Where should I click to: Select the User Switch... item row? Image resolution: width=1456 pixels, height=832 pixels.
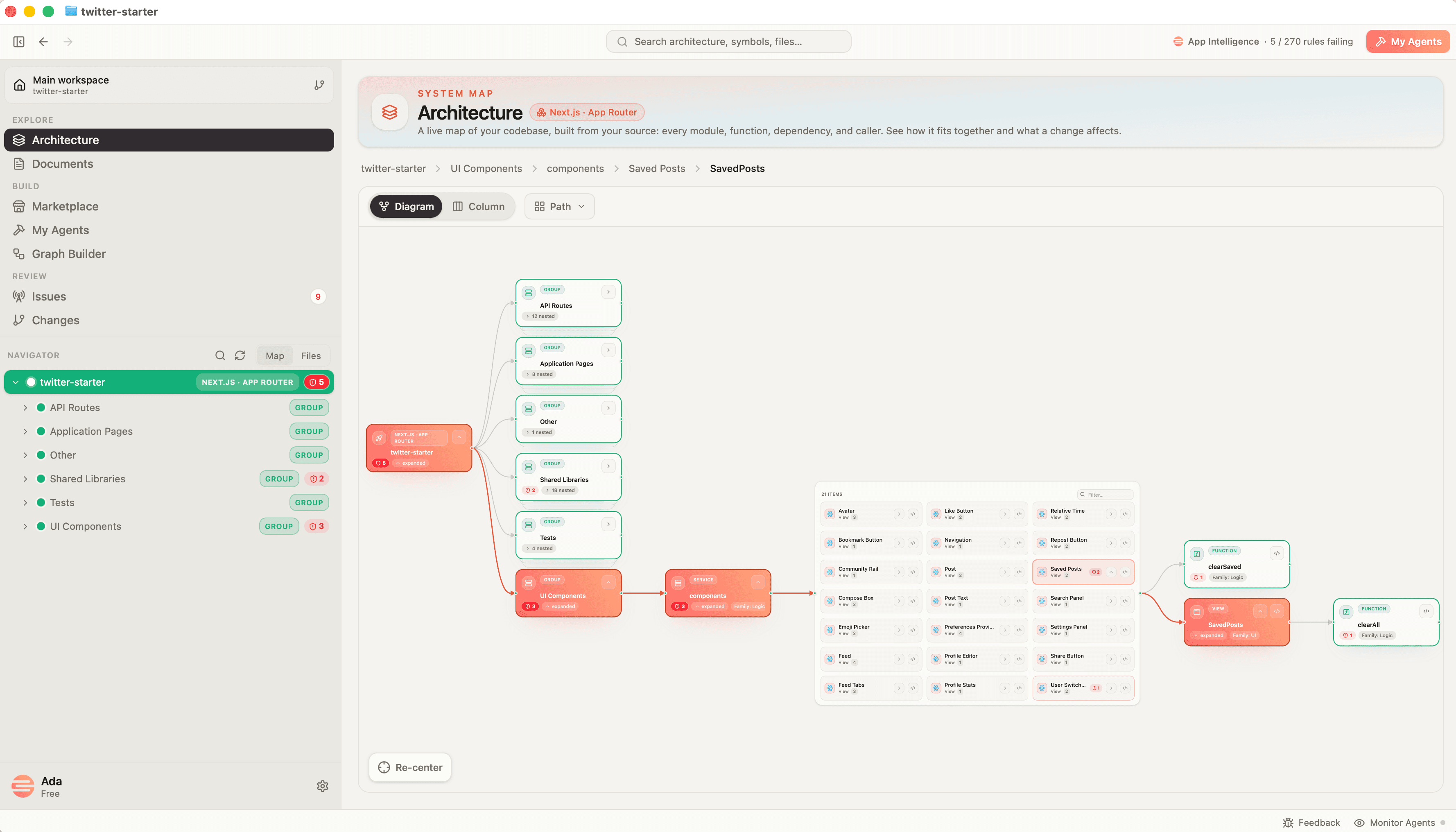click(1083, 688)
